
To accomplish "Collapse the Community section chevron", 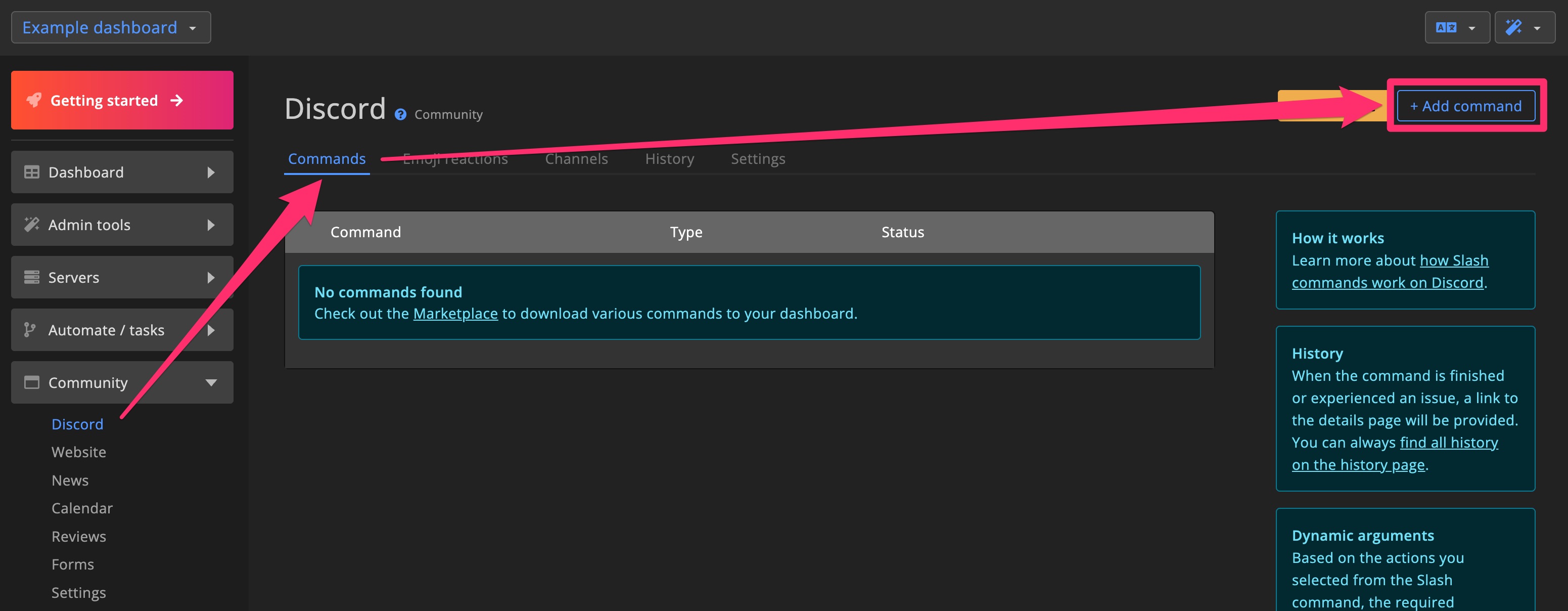I will click(211, 382).
